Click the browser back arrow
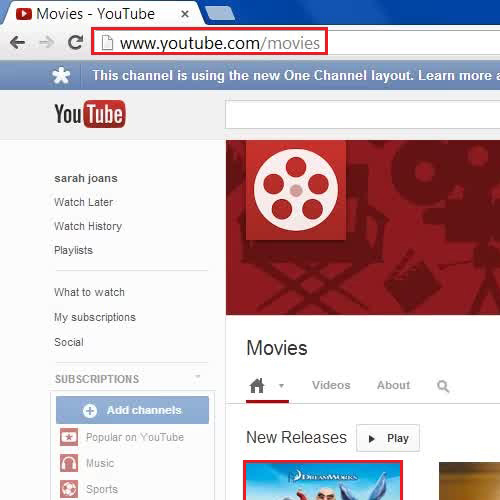Viewport: 500px width, 500px height. click(x=18, y=42)
